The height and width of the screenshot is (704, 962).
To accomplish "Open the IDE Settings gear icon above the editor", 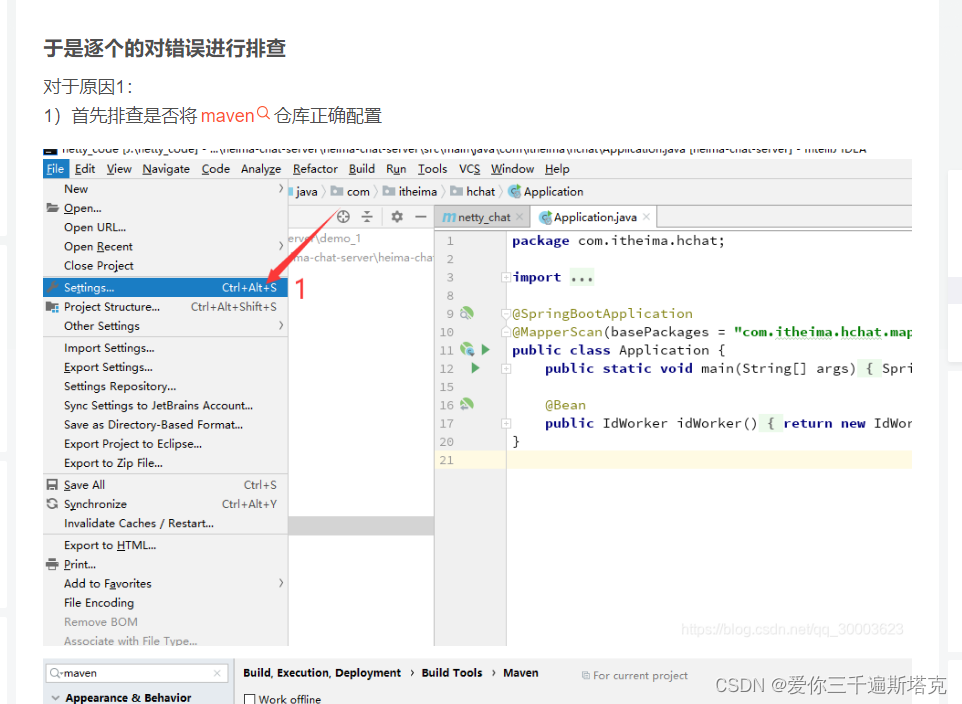I will [x=396, y=216].
